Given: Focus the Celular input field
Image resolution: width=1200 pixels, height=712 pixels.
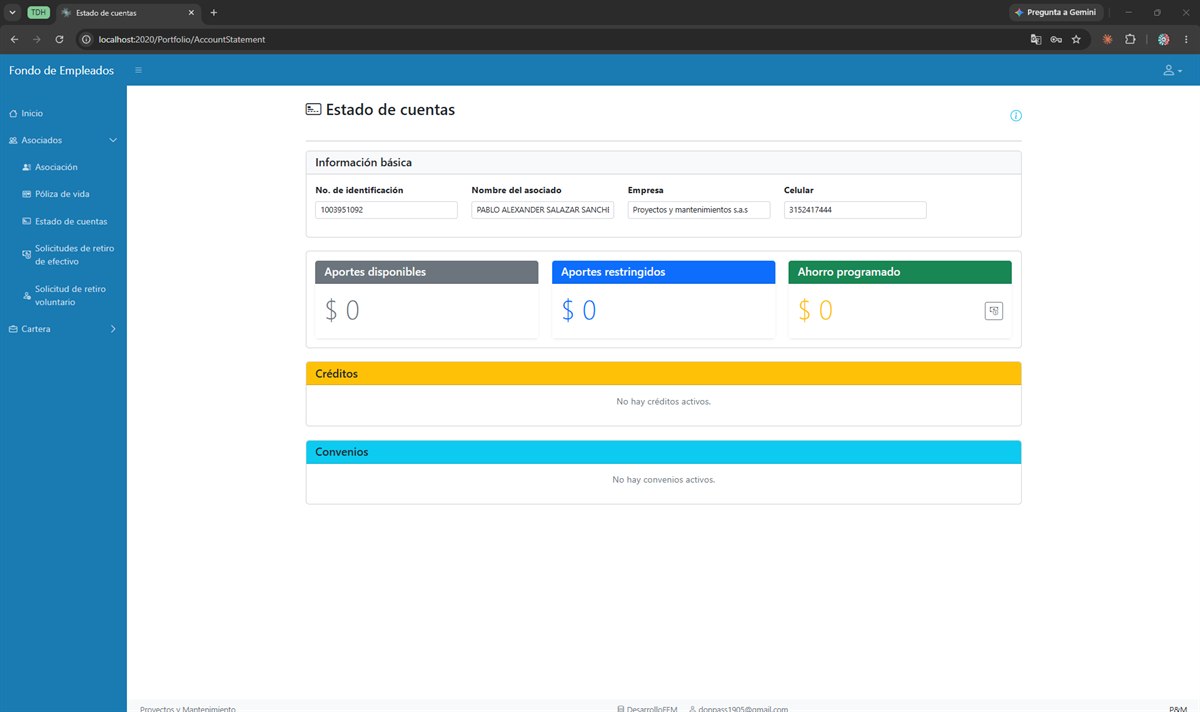Looking at the screenshot, I should 855,210.
